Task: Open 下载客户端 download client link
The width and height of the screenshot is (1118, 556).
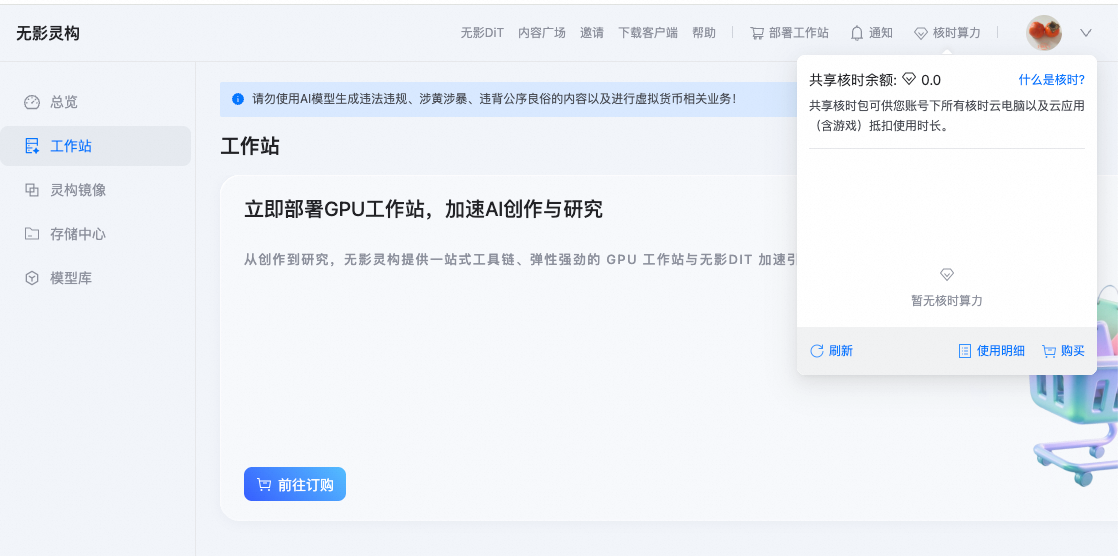Action: tap(648, 33)
